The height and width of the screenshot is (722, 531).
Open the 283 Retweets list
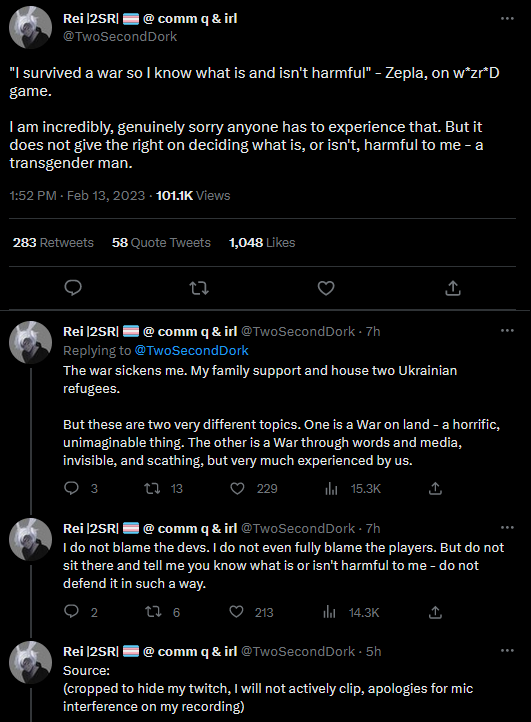pos(53,243)
